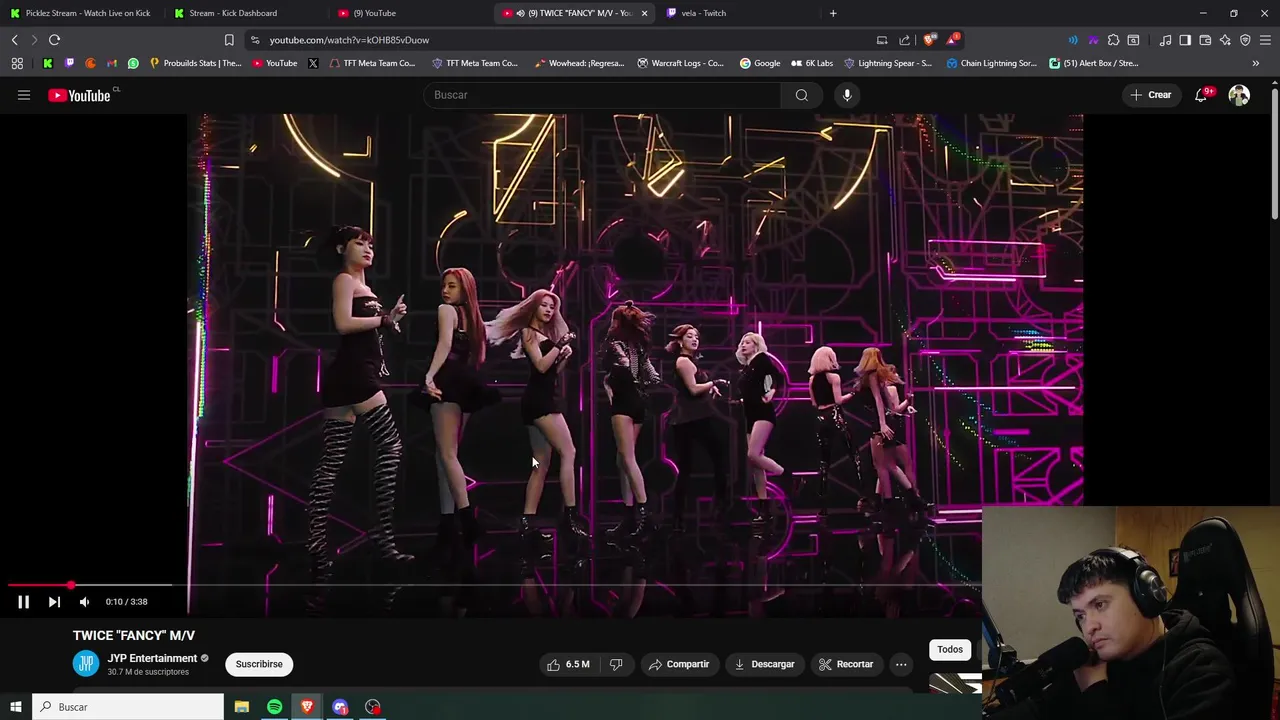The width and height of the screenshot is (1280, 720).
Task: Open the YouTube account avatar menu
Action: pos(1239,95)
